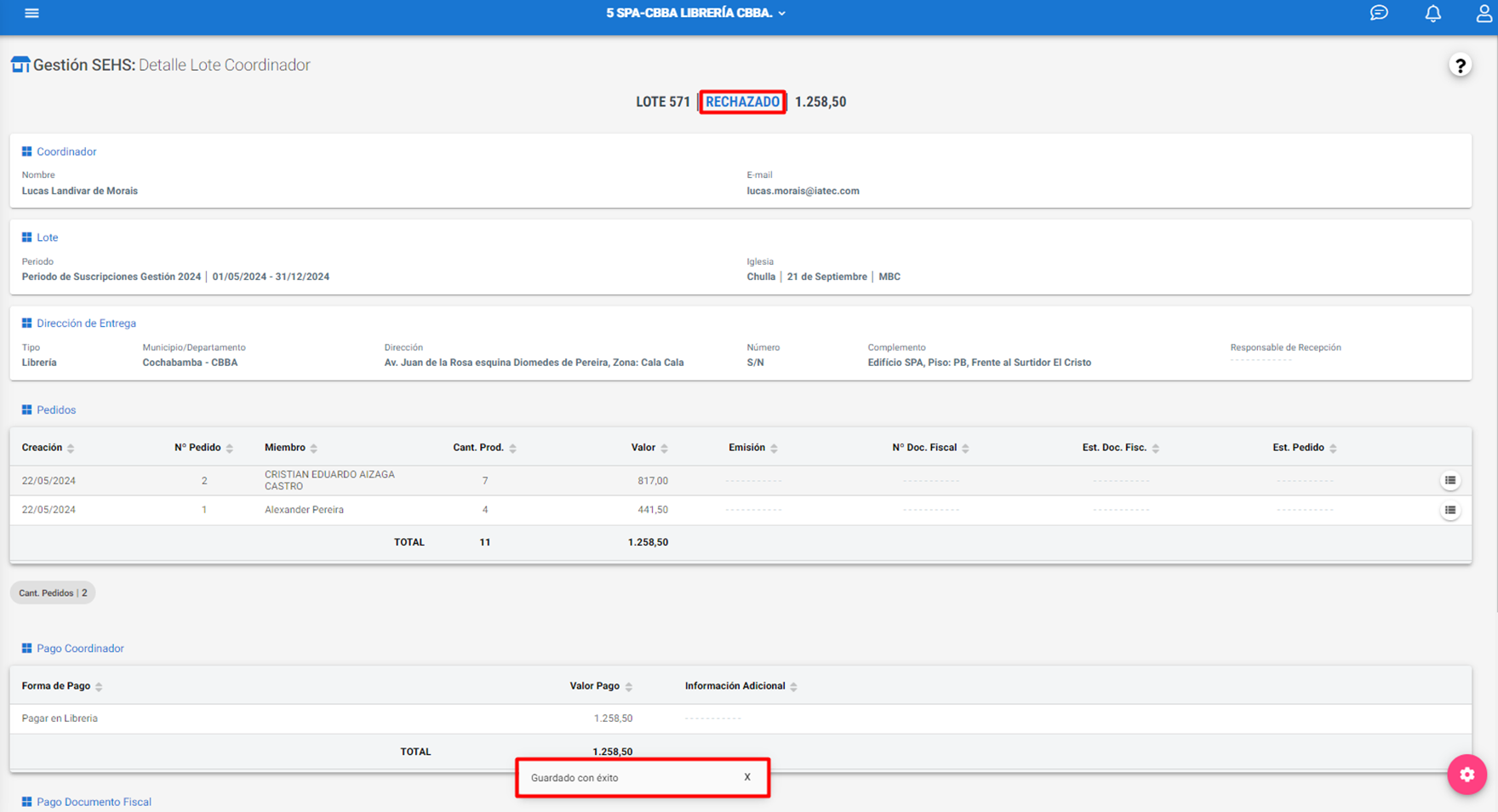This screenshot has height=812, width=1498.
Task: Open the chat messages icon
Action: (1379, 13)
